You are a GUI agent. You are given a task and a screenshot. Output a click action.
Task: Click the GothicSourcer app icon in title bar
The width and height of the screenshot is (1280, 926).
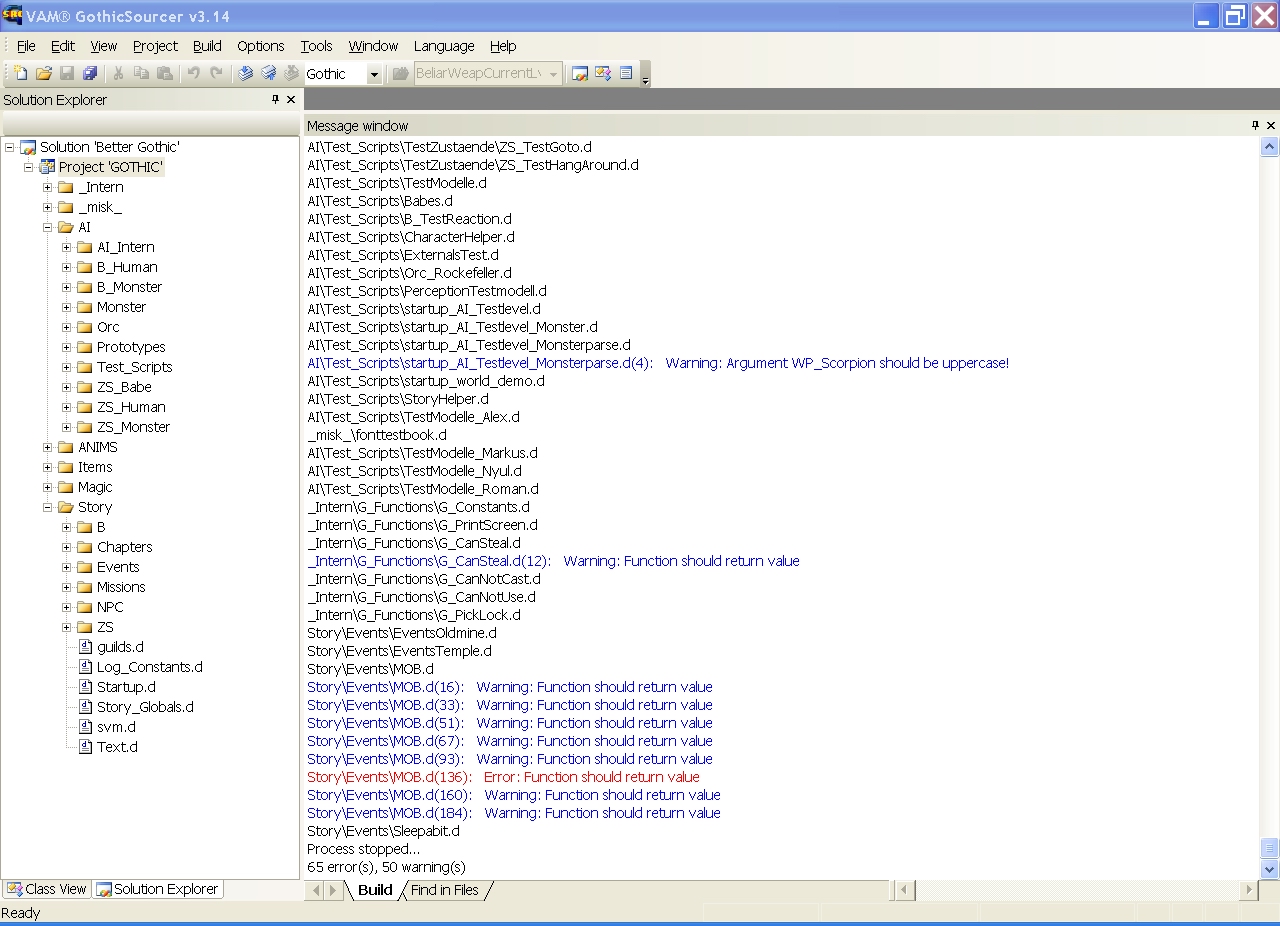(13, 15)
